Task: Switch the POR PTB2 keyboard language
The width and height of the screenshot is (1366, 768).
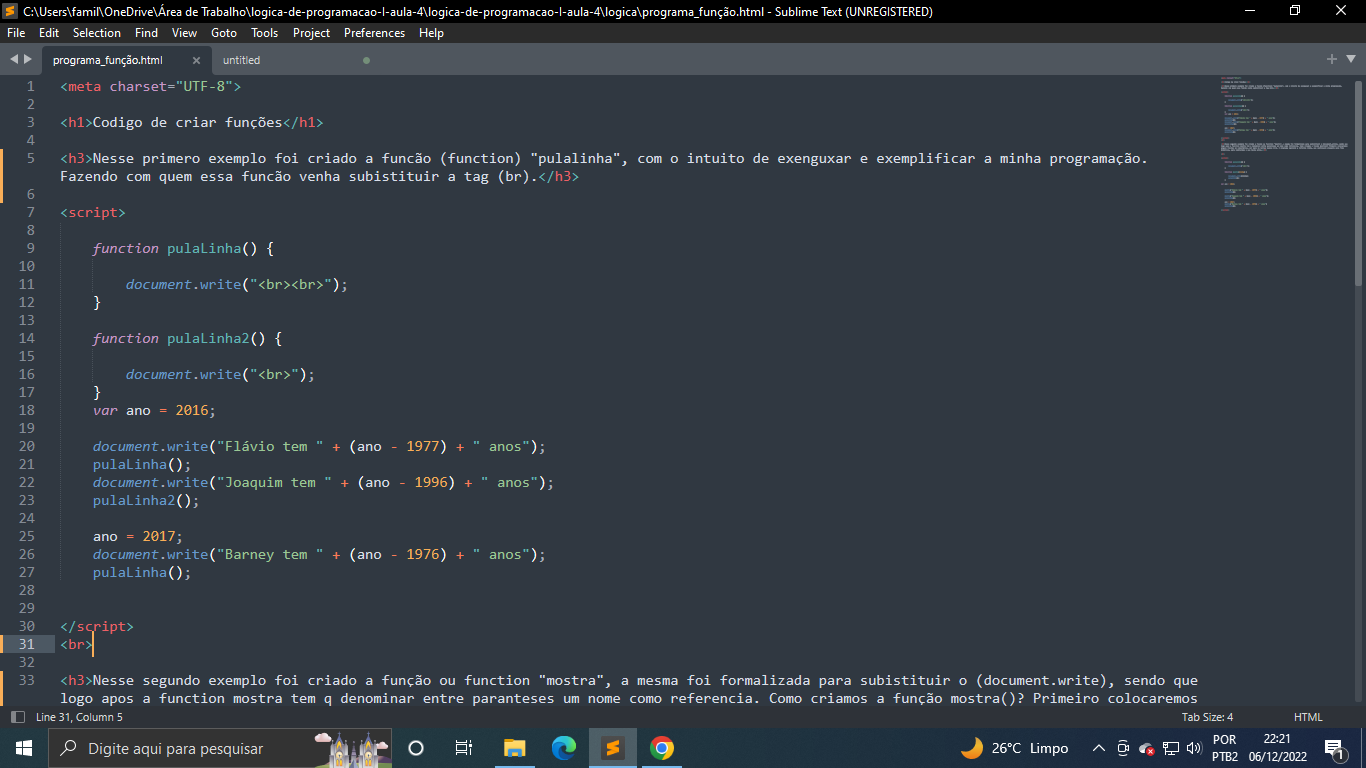Action: point(1224,748)
